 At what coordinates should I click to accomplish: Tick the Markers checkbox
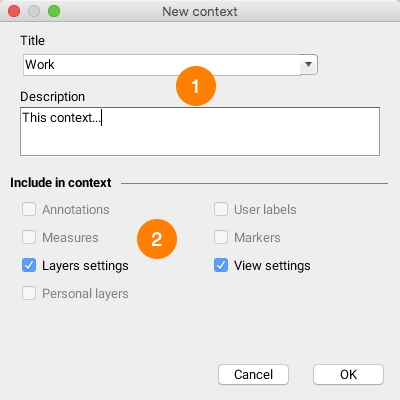click(221, 238)
